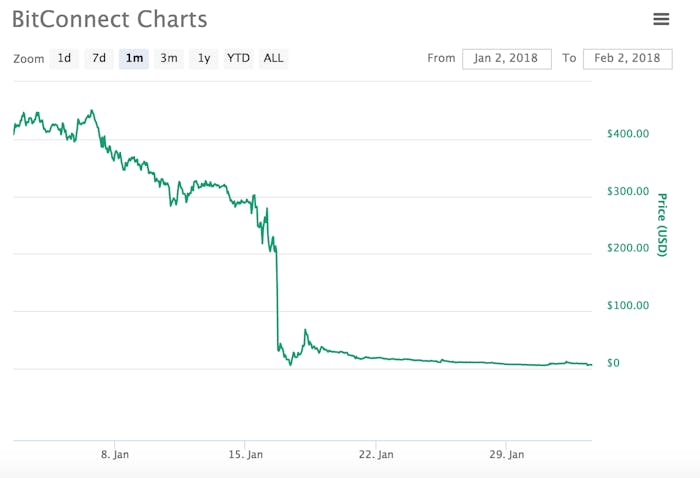The width and height of the screenshot is (700, 478).
Task: Select the 1m zoom range
Action: click(133, 58)
